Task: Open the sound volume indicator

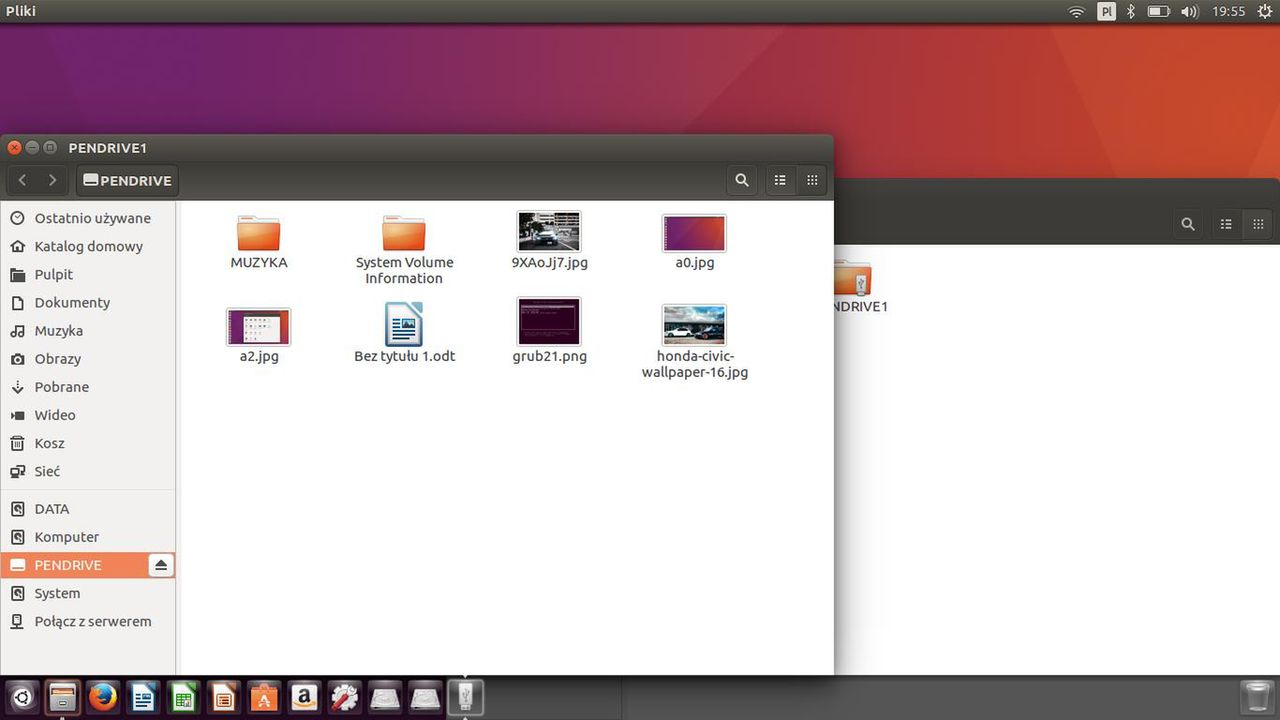Action: click(1189, 12)
